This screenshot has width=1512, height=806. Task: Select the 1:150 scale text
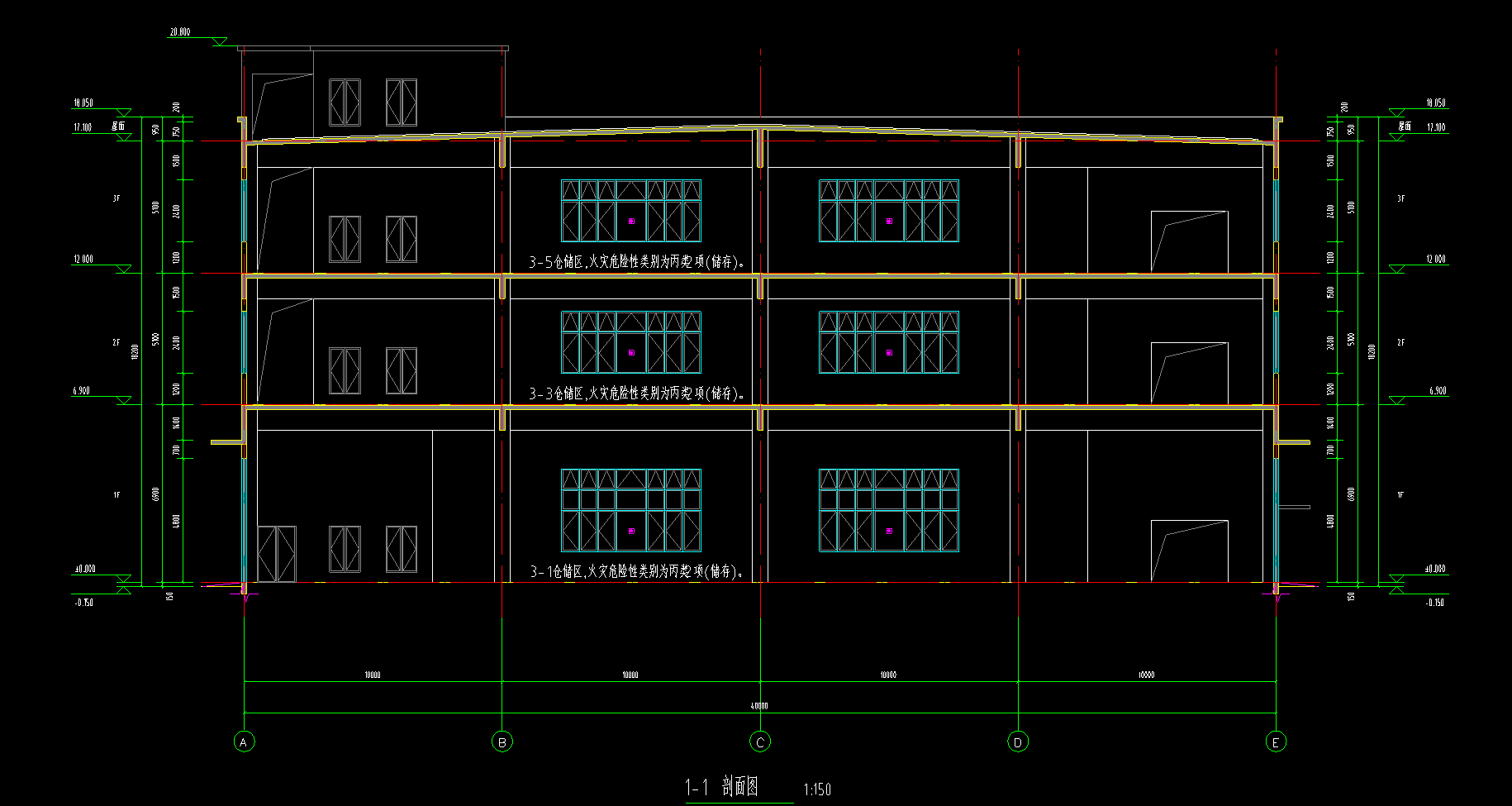pos(817,790)
